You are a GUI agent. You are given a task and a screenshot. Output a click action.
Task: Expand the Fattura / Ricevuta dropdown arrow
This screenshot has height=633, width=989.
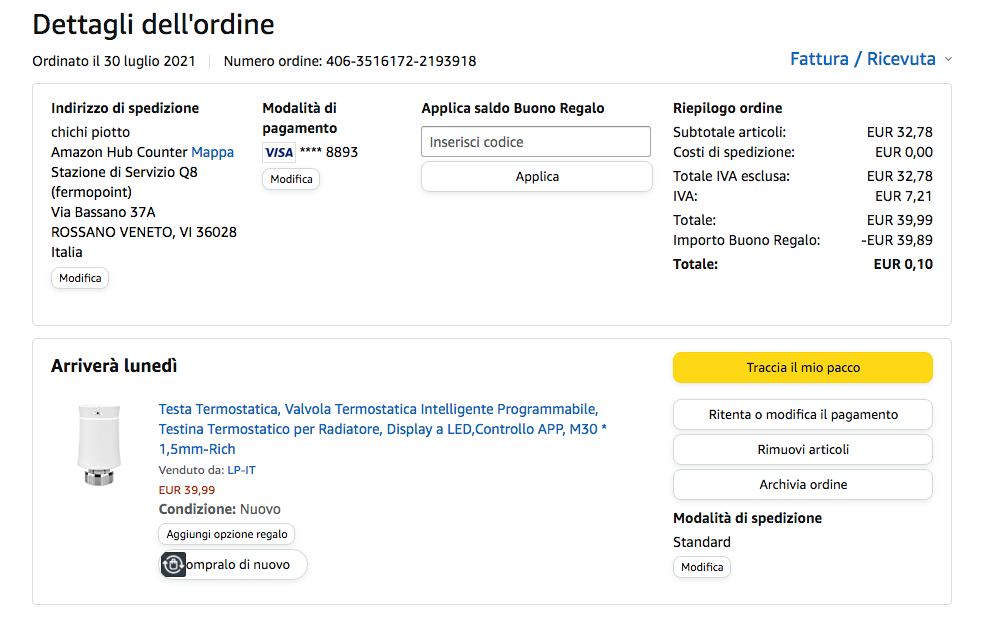point(948,59)
